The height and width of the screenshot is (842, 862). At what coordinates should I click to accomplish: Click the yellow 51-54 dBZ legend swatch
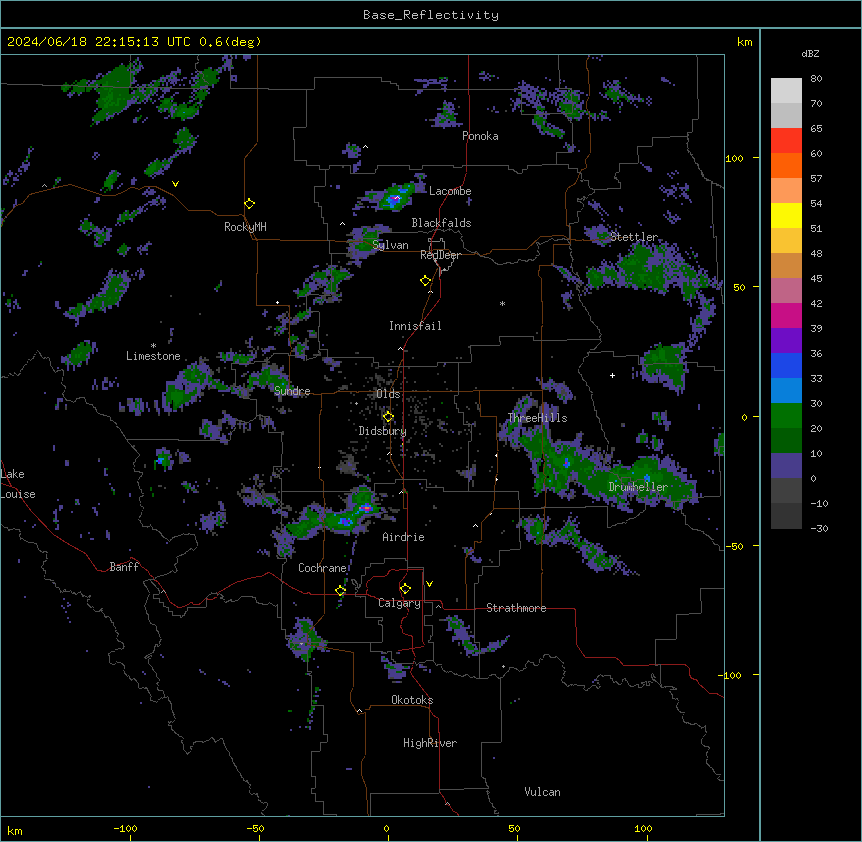786,216
